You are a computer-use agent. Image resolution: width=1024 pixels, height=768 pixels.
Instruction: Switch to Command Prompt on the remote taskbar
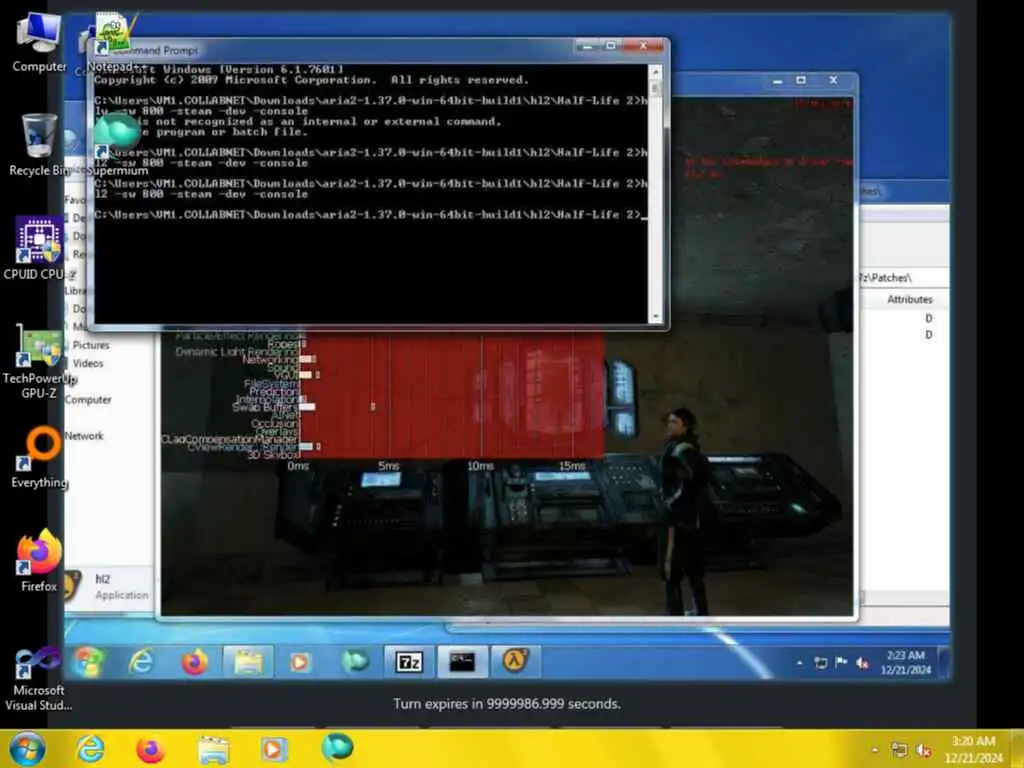pos(462,662)
